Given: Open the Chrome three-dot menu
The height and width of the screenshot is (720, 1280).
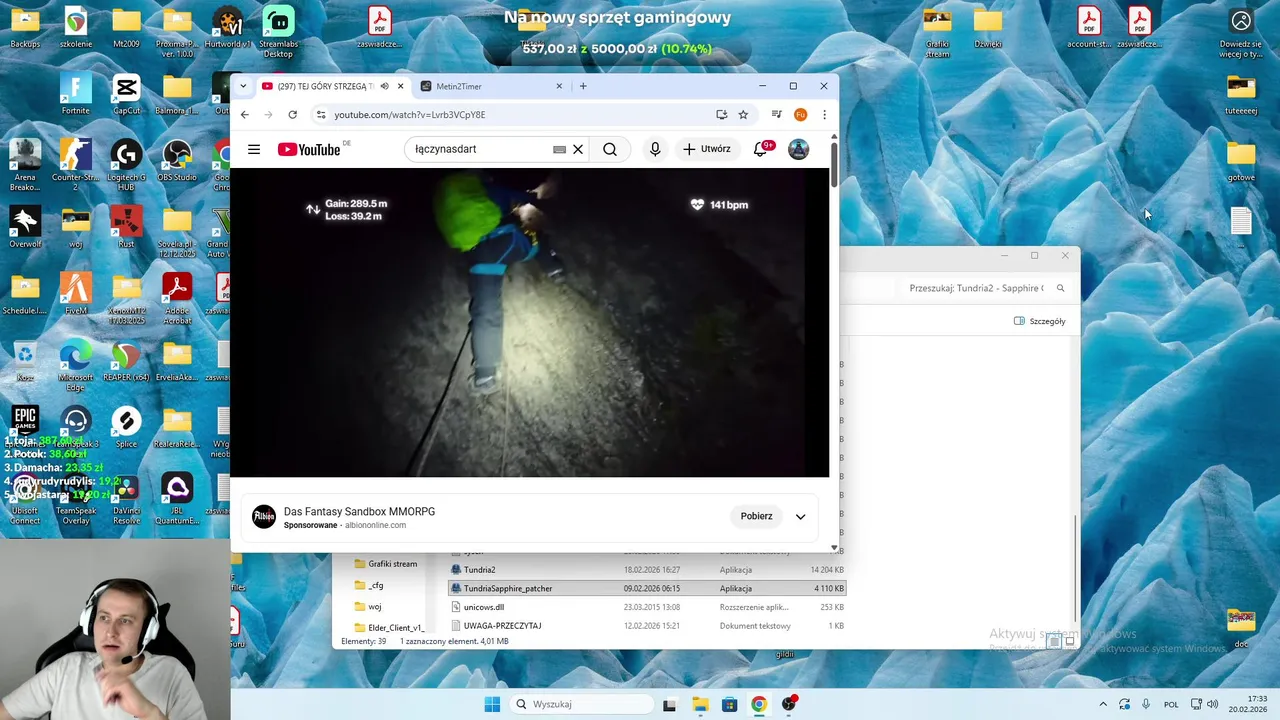Looking at the screenshot, I should pyautogui.click(x=824, y=115).
